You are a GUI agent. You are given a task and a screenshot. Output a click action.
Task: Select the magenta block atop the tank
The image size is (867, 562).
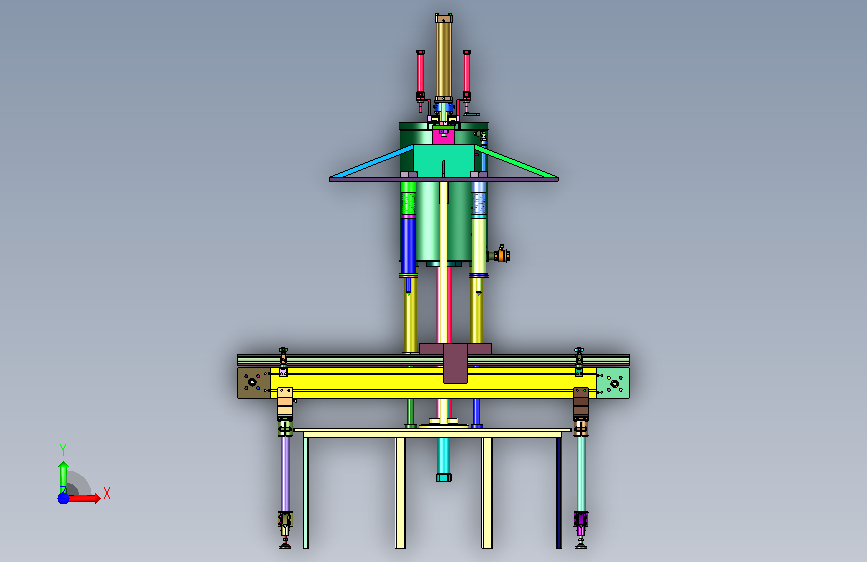click(443, 137)
